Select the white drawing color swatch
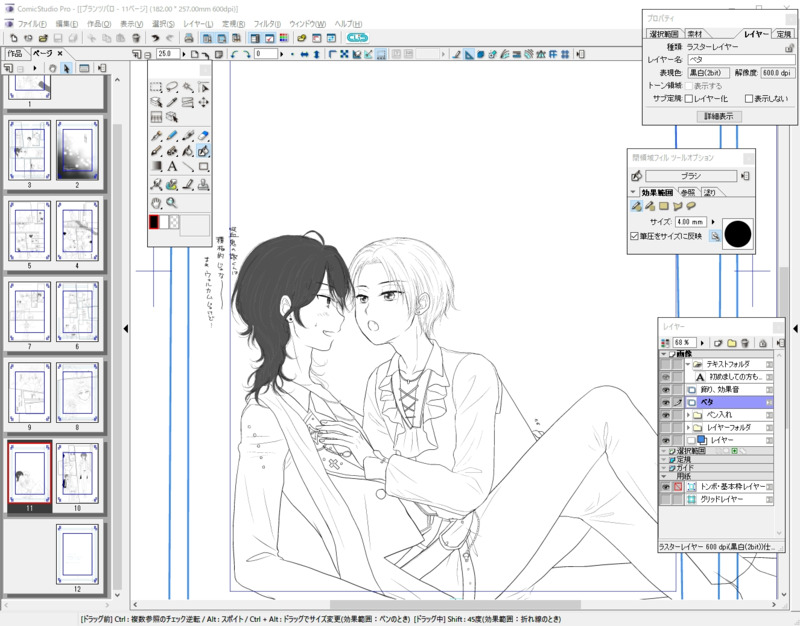 pos(164,222)
